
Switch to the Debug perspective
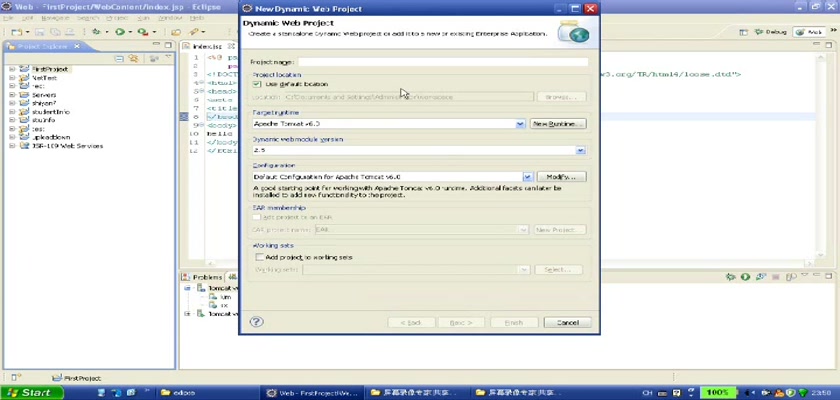click(772, 32)
